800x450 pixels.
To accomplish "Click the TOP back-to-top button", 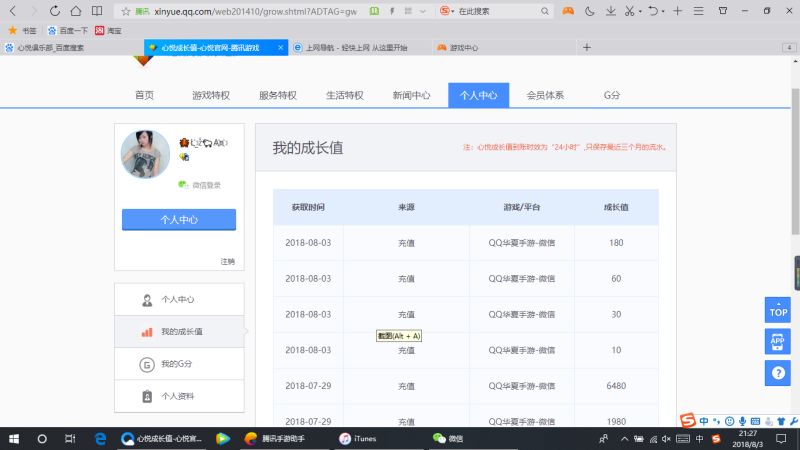I will tap(777, 310).
